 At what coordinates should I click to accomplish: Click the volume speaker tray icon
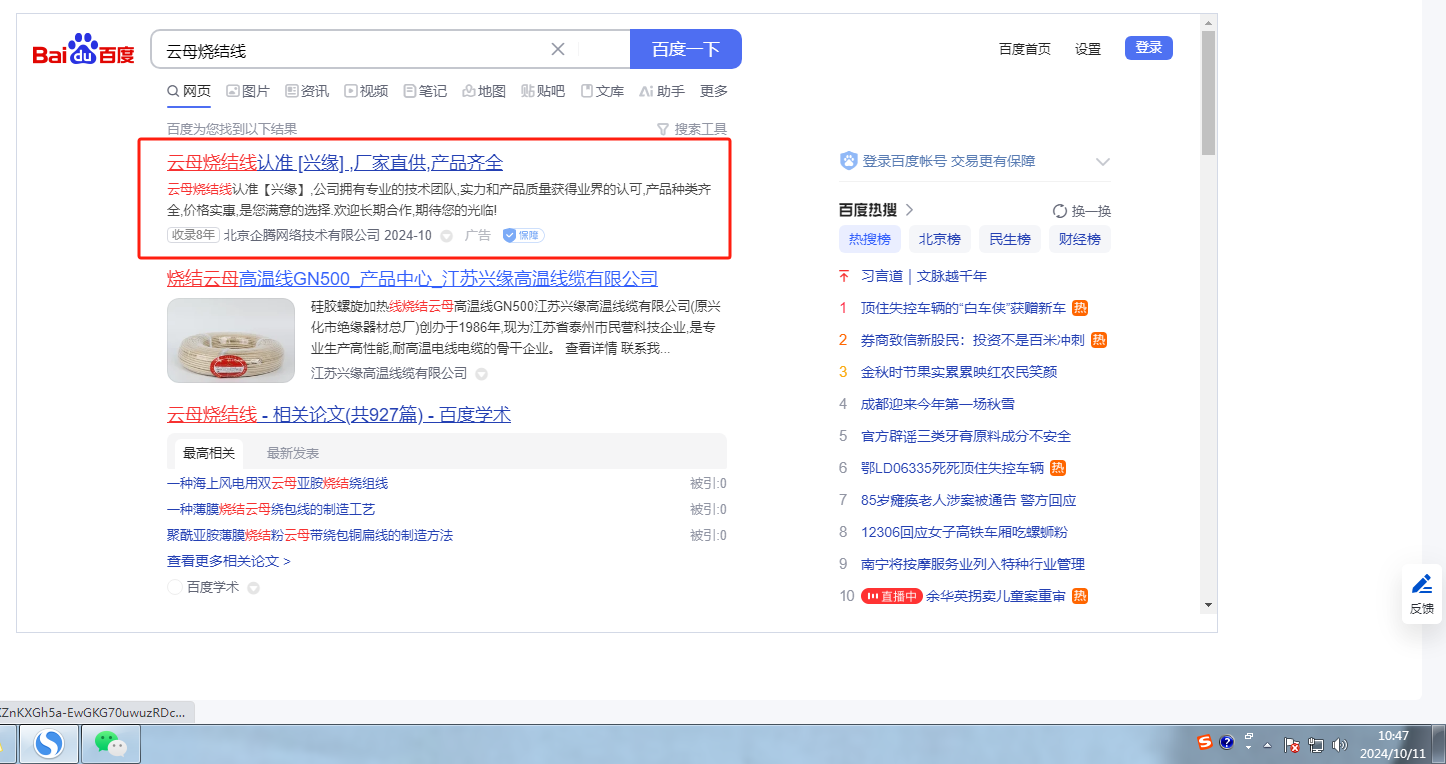point(1340,745)
